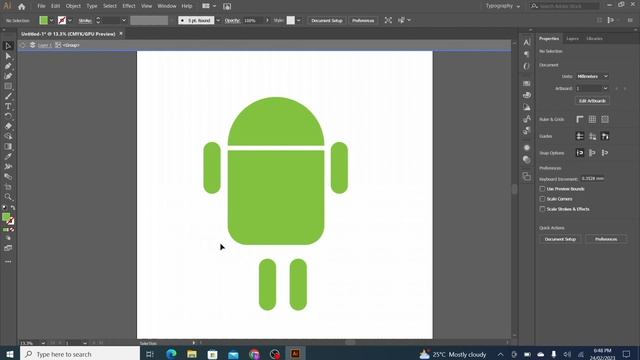The height and width of the screenshot is (360, 640).
Task: Open the Object menu
Action: pos(73,6)
